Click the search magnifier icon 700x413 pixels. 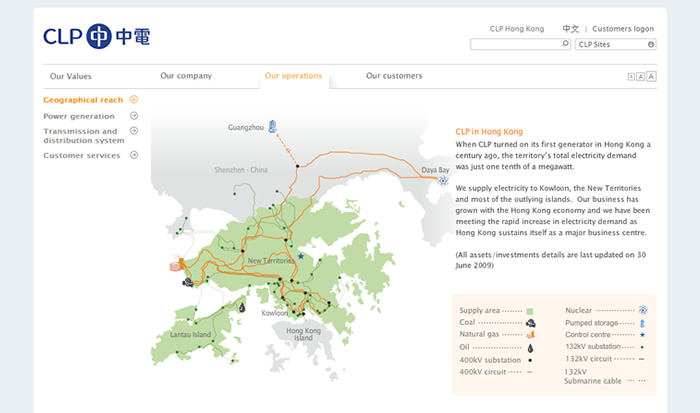coord(565,45)
